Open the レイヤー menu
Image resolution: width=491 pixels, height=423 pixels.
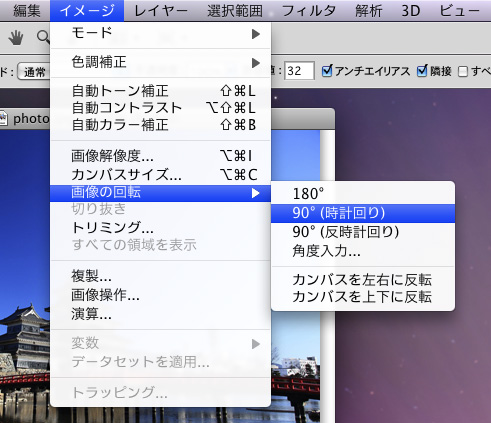click(x=161, y=11)
